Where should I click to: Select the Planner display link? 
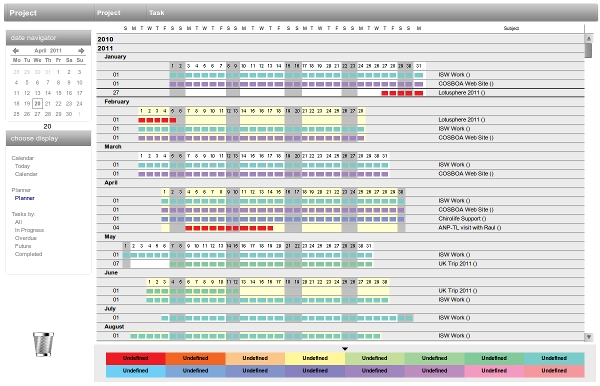pos(24,198)
